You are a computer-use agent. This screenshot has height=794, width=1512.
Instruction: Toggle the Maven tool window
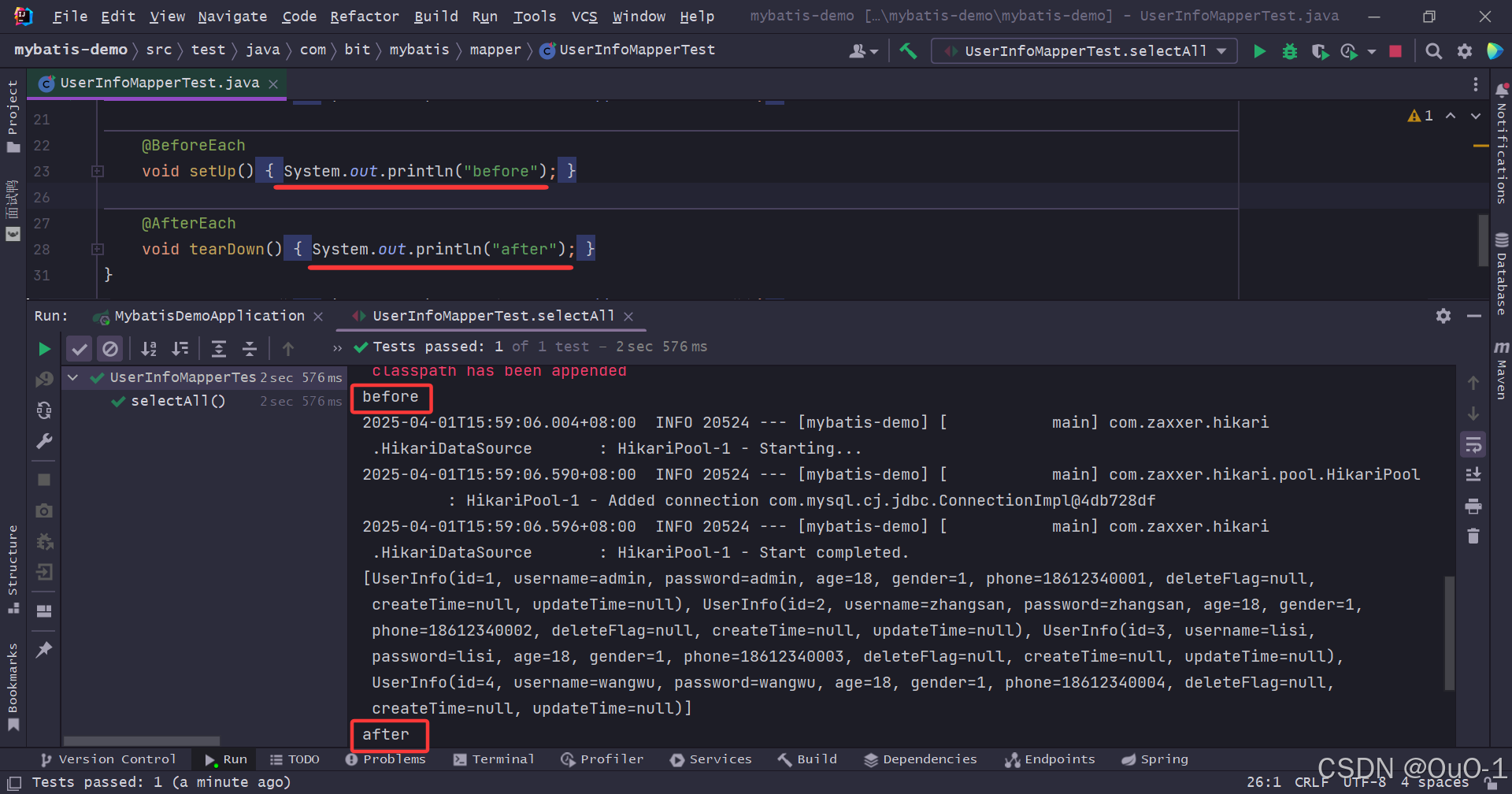coord(1502,370)
